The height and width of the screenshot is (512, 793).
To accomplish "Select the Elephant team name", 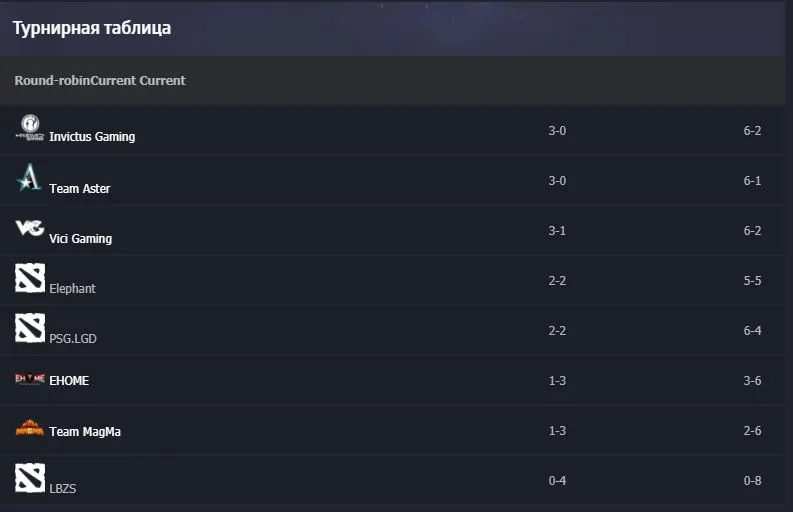I will [72, 288].
